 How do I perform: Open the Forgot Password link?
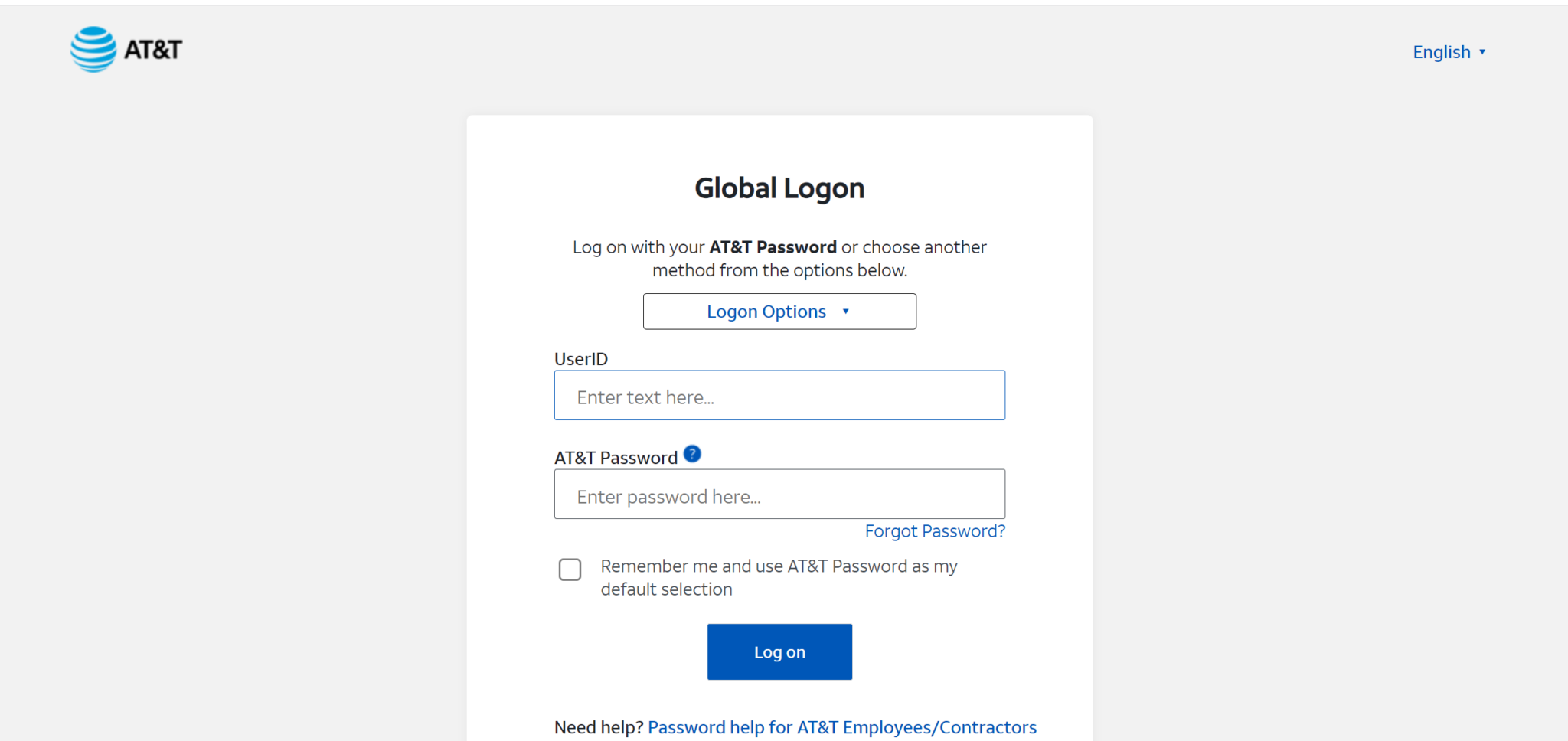click(x=934, y=530)
